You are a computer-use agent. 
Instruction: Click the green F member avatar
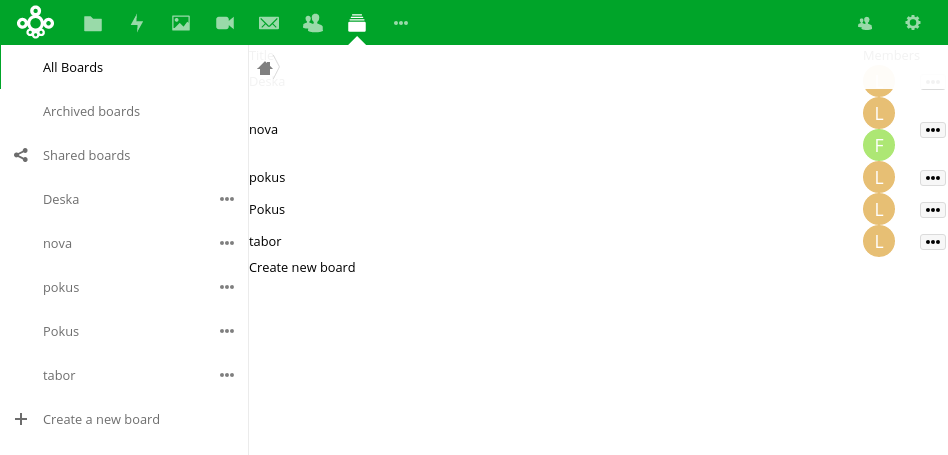[878, 145]
